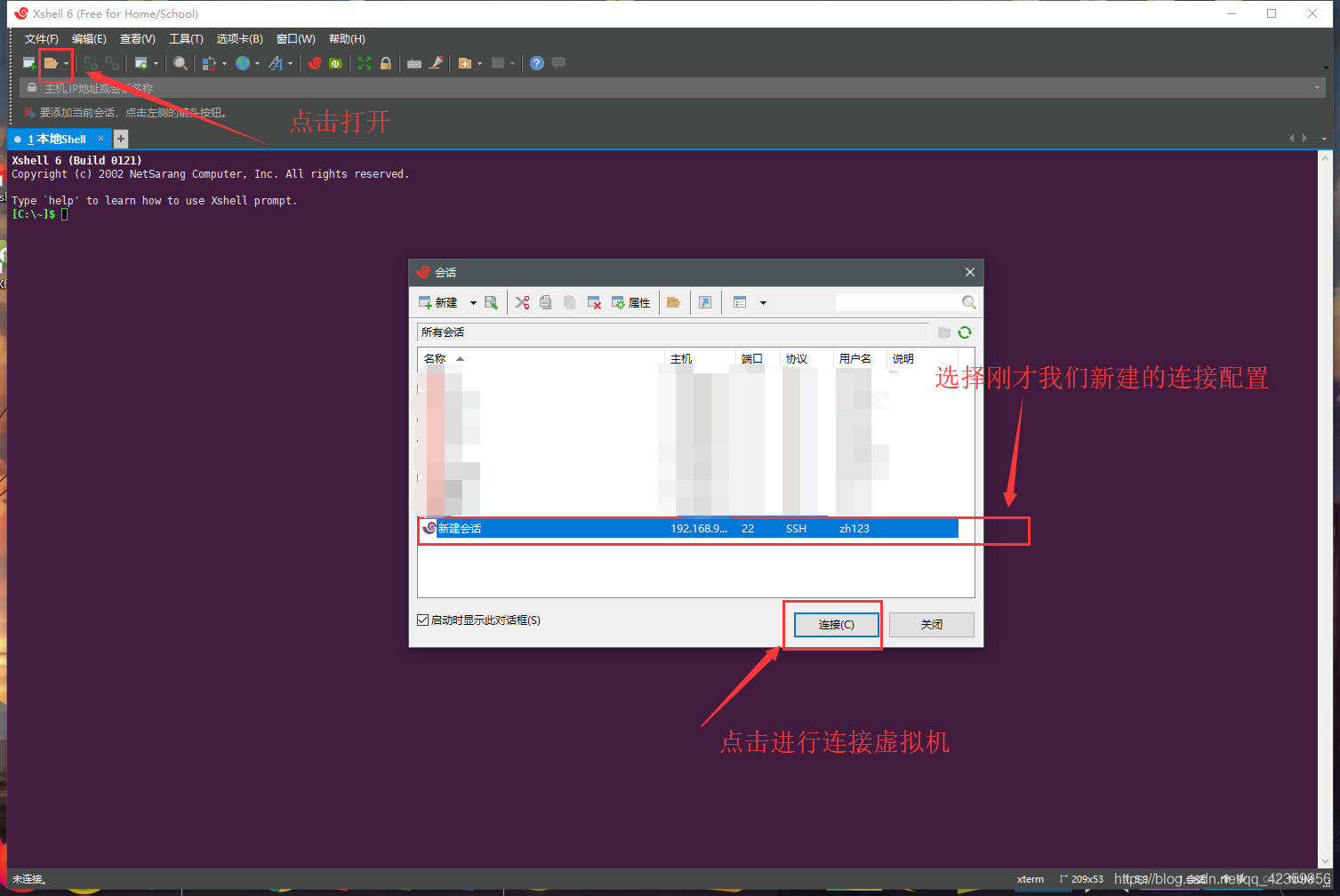Open the 帮助(H) menu

(347, 39)
